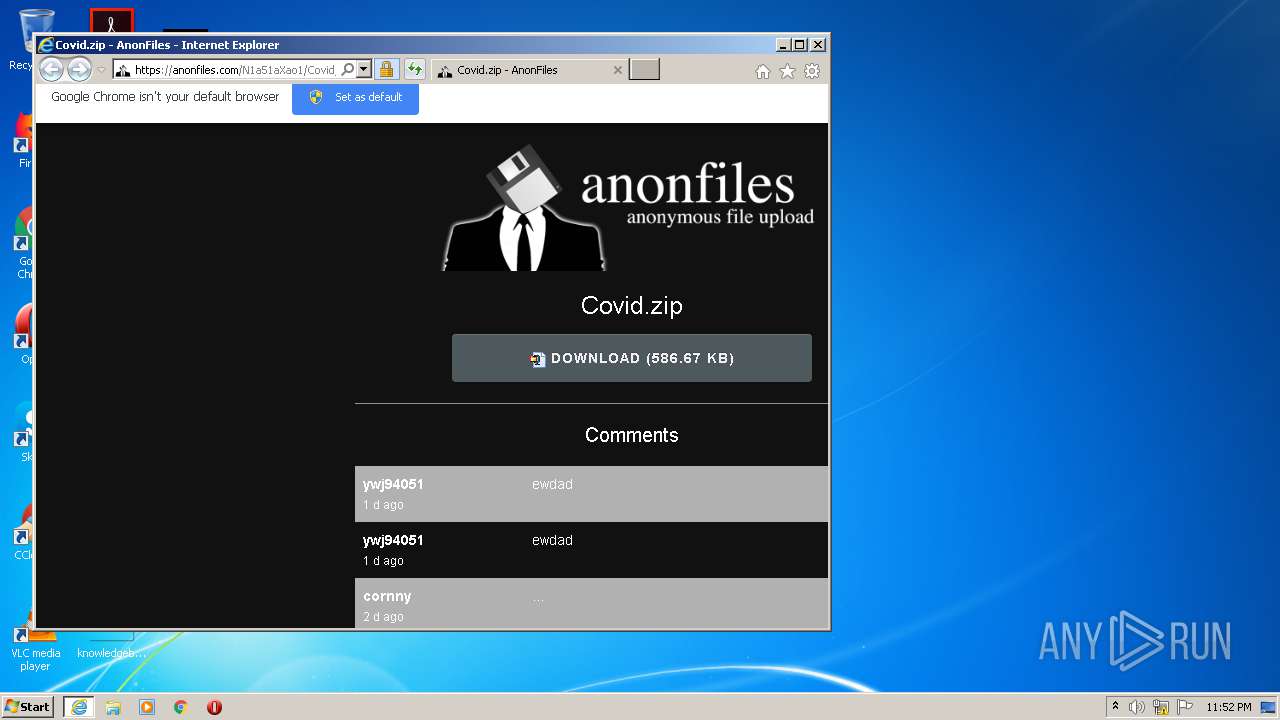
Task: Click Download (586.67 KB) button
Action: point(632,358)
